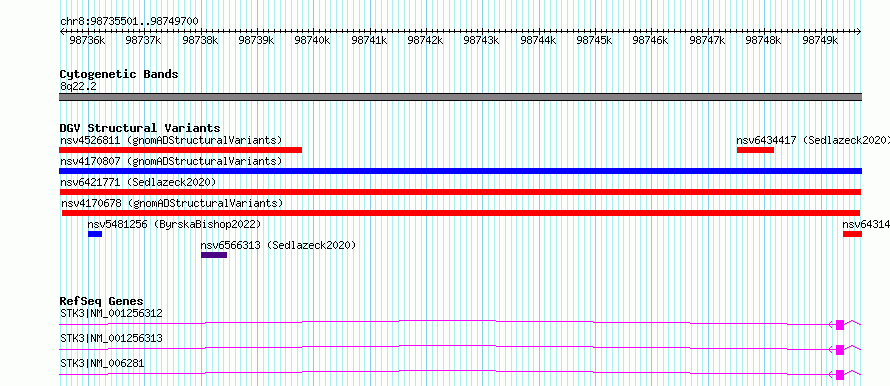Image resolution: width=890 pixels, height=386 pixels.
Task: Click the 98744k ruler tick label
Action: click(538, 40)
